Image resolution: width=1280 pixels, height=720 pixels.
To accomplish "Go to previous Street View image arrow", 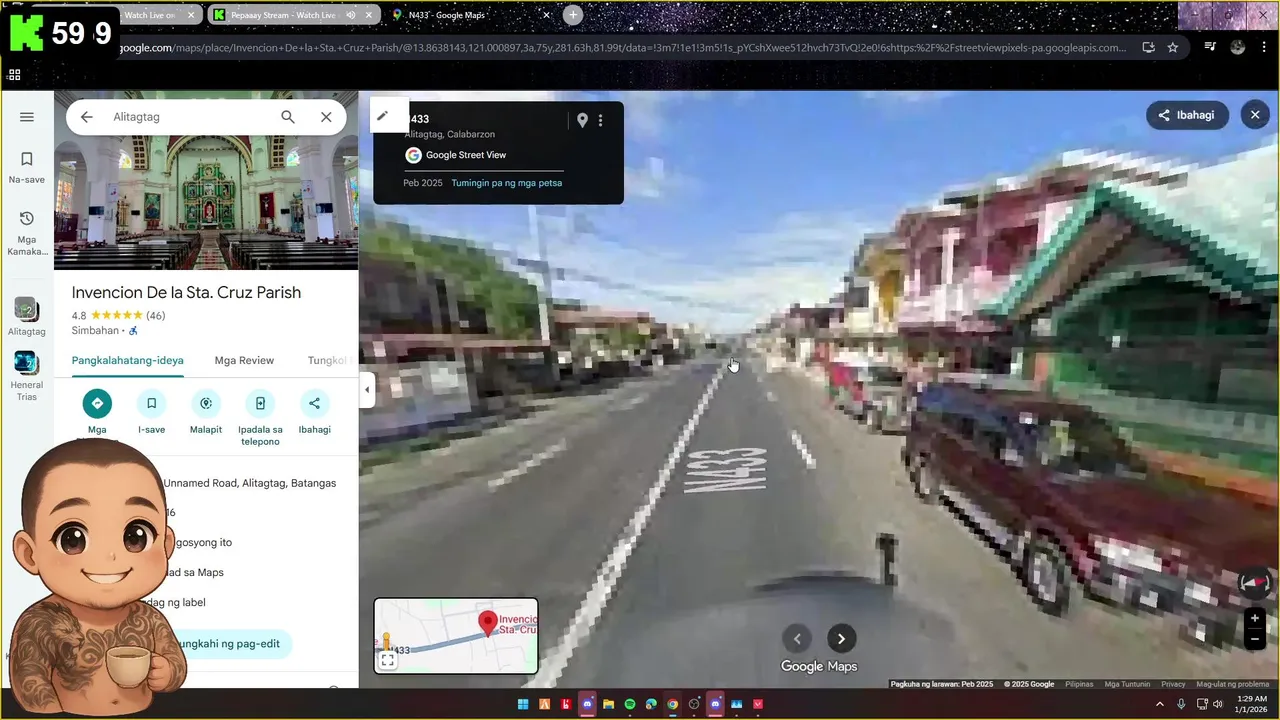I will coord(797,639).
